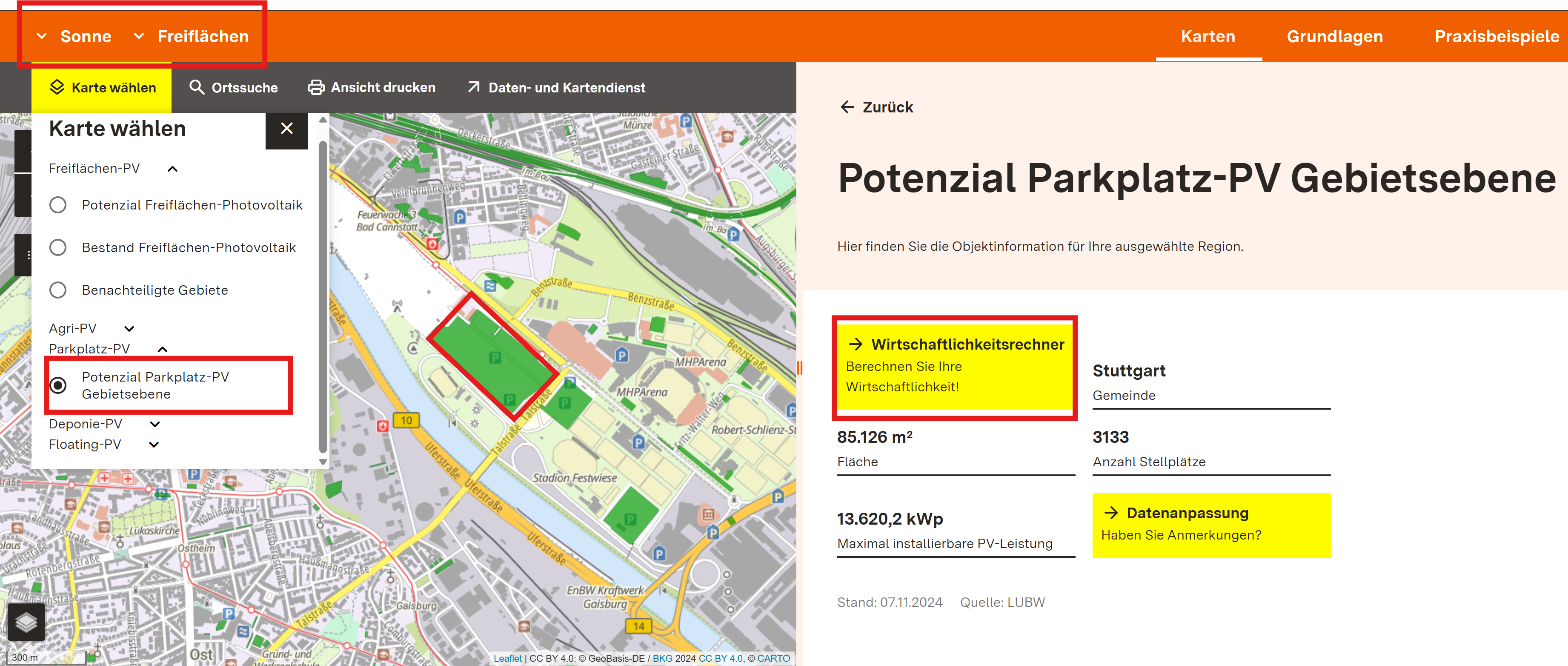1568x666 pixels.
Task: Close the Karte wählen panel
Action: click(287, 129)
